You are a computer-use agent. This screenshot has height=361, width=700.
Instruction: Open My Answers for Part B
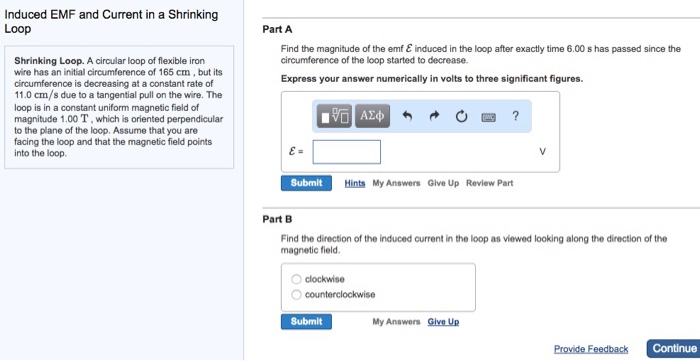(x=396, y=322)
